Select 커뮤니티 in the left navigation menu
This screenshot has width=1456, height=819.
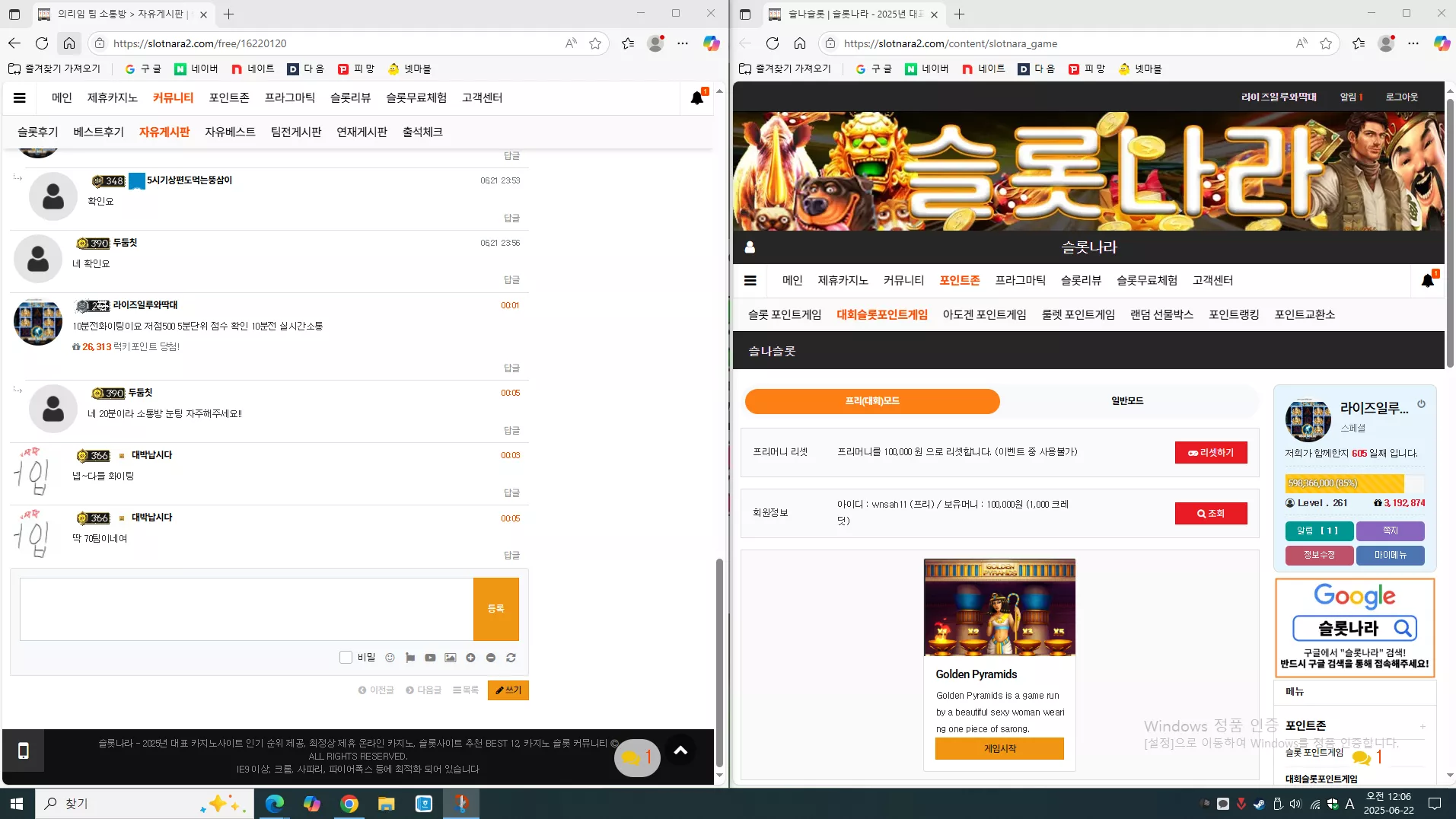click(x=173, y=98)
